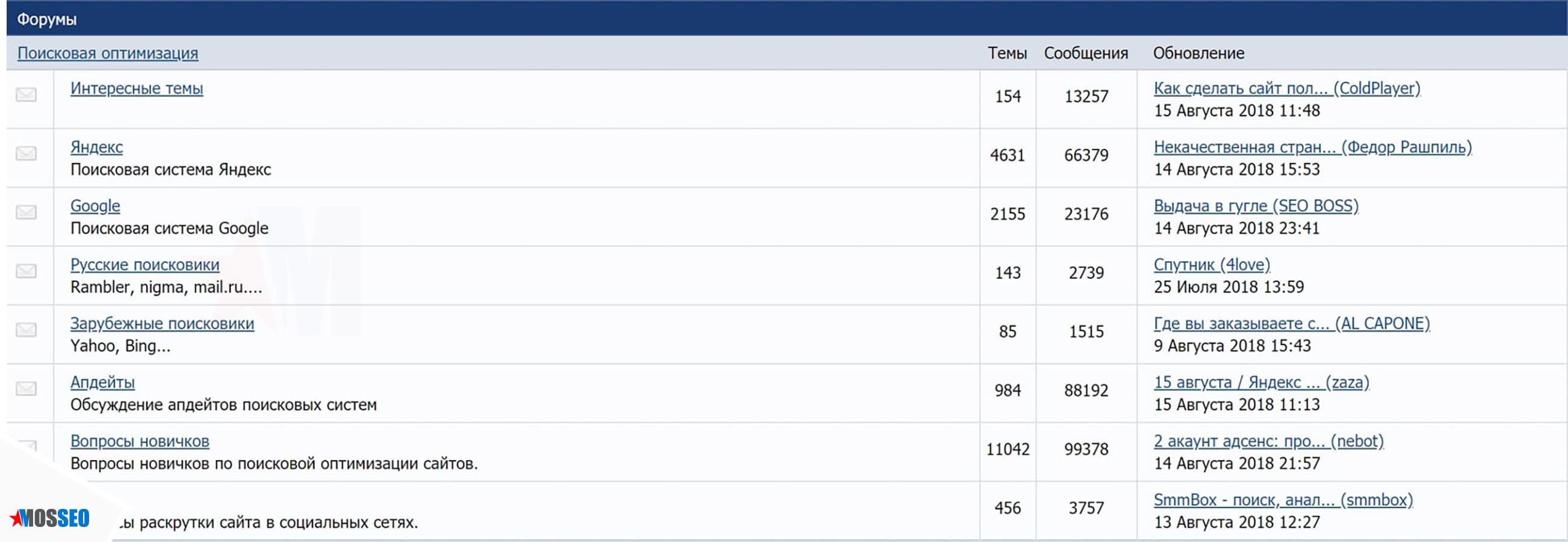Click envelope icon beside Зарубежные поисковики
This screenshot has width=1568, height=542.
click(25, 330)
